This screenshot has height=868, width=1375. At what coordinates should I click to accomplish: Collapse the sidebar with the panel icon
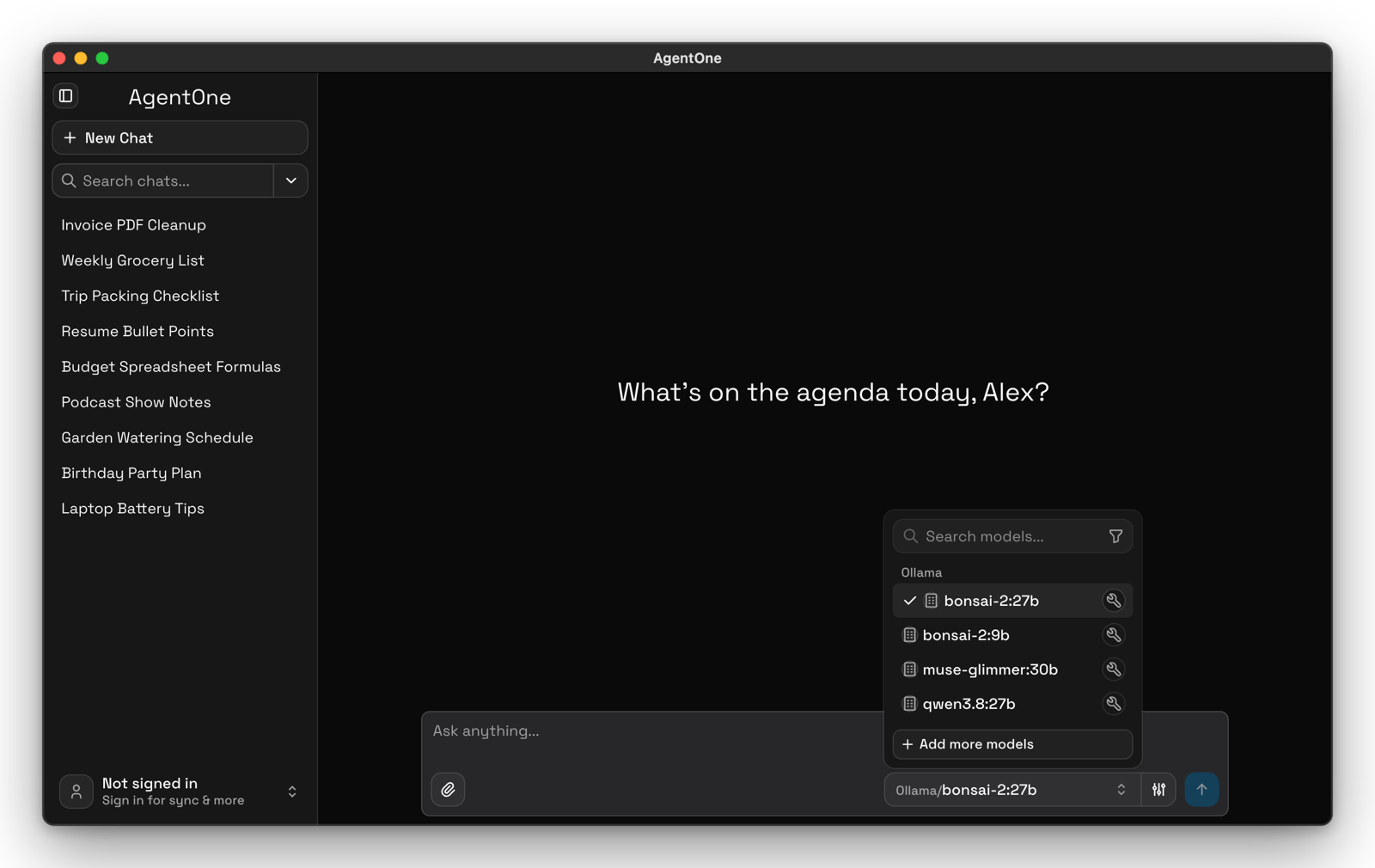click(66, 96)
